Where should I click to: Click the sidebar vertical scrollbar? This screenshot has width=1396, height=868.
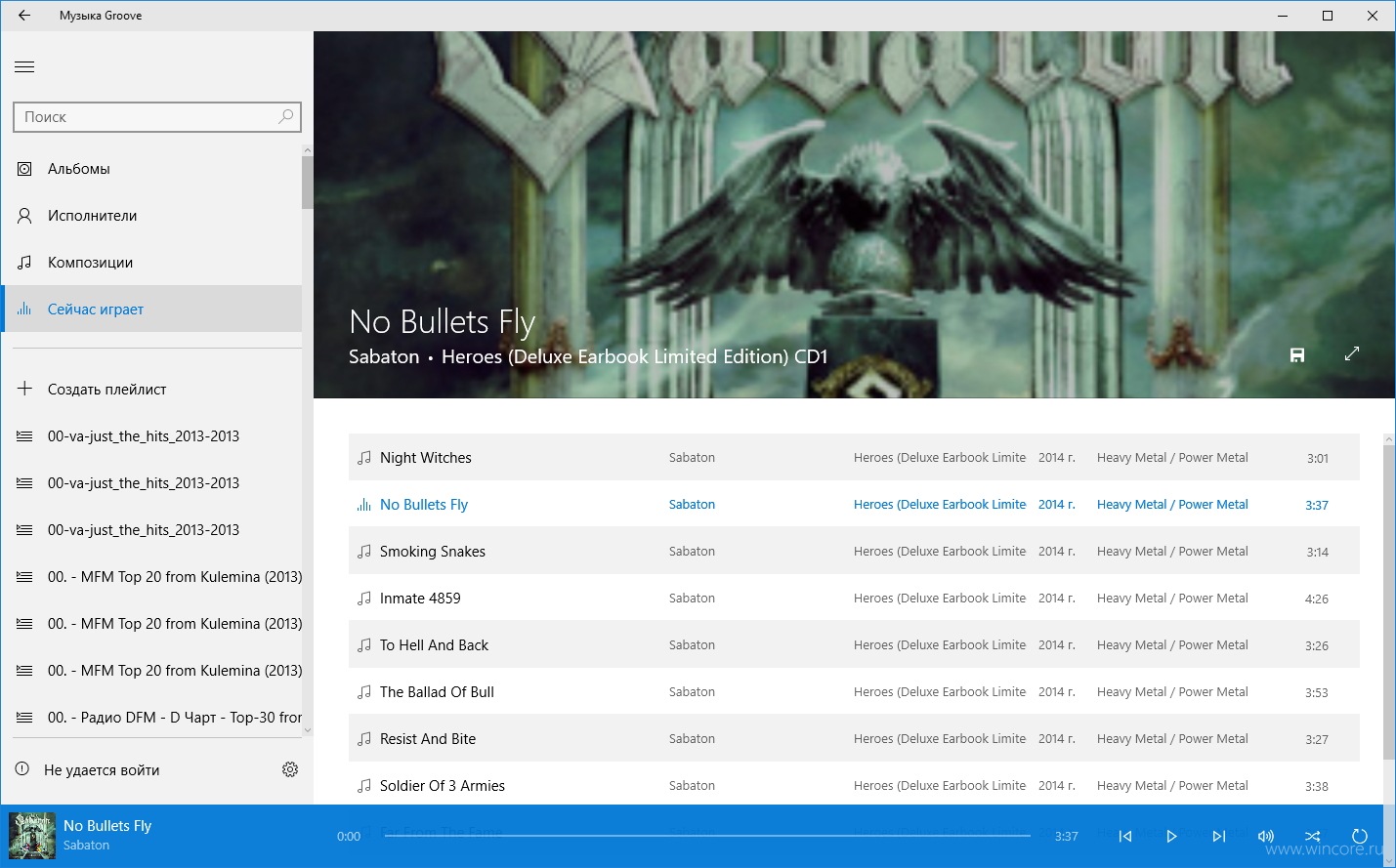coord(308,183)
